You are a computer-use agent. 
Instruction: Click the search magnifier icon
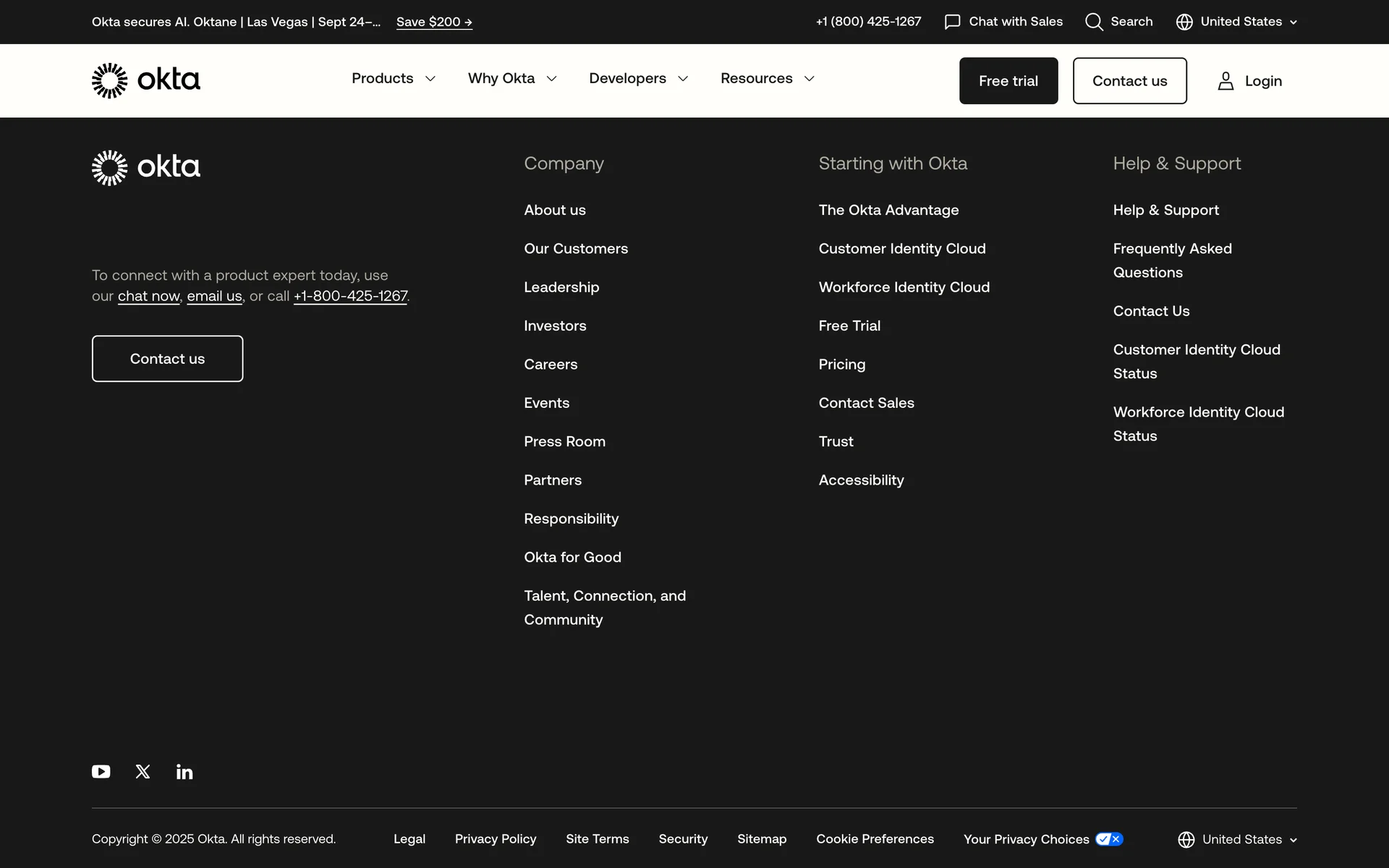(x=1094, y=22)
